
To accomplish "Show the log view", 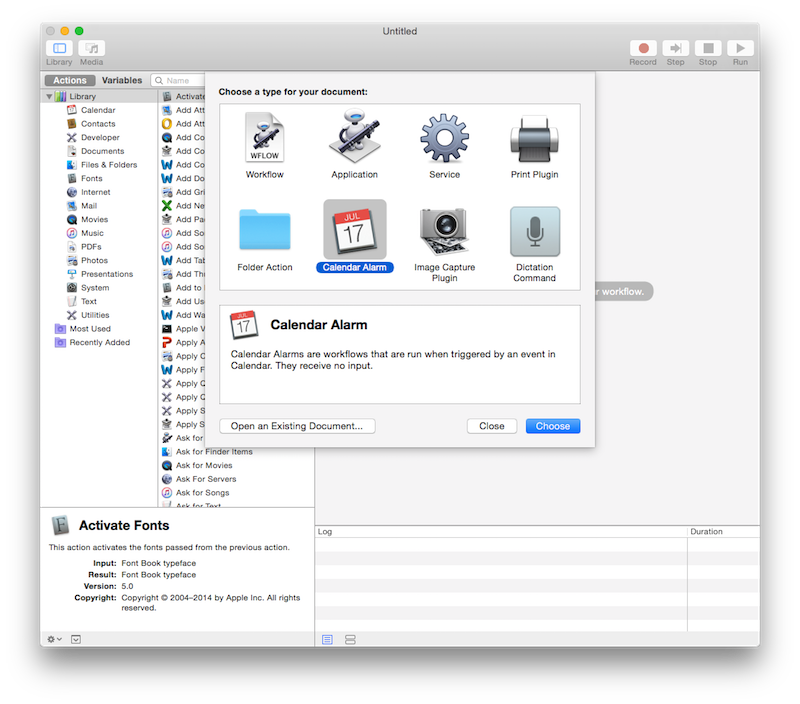I will click(328, 640).
